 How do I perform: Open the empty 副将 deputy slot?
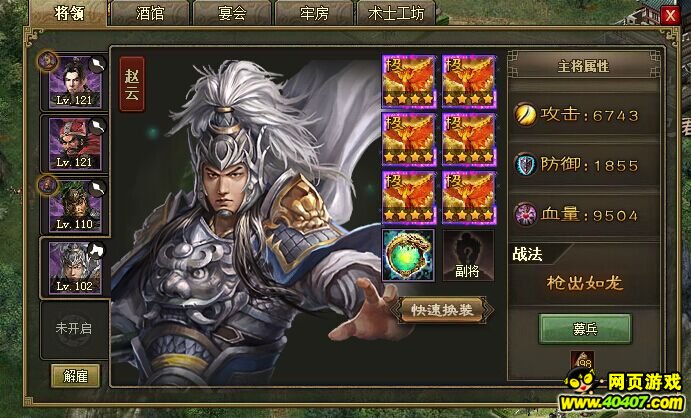(x=468, y=255)
